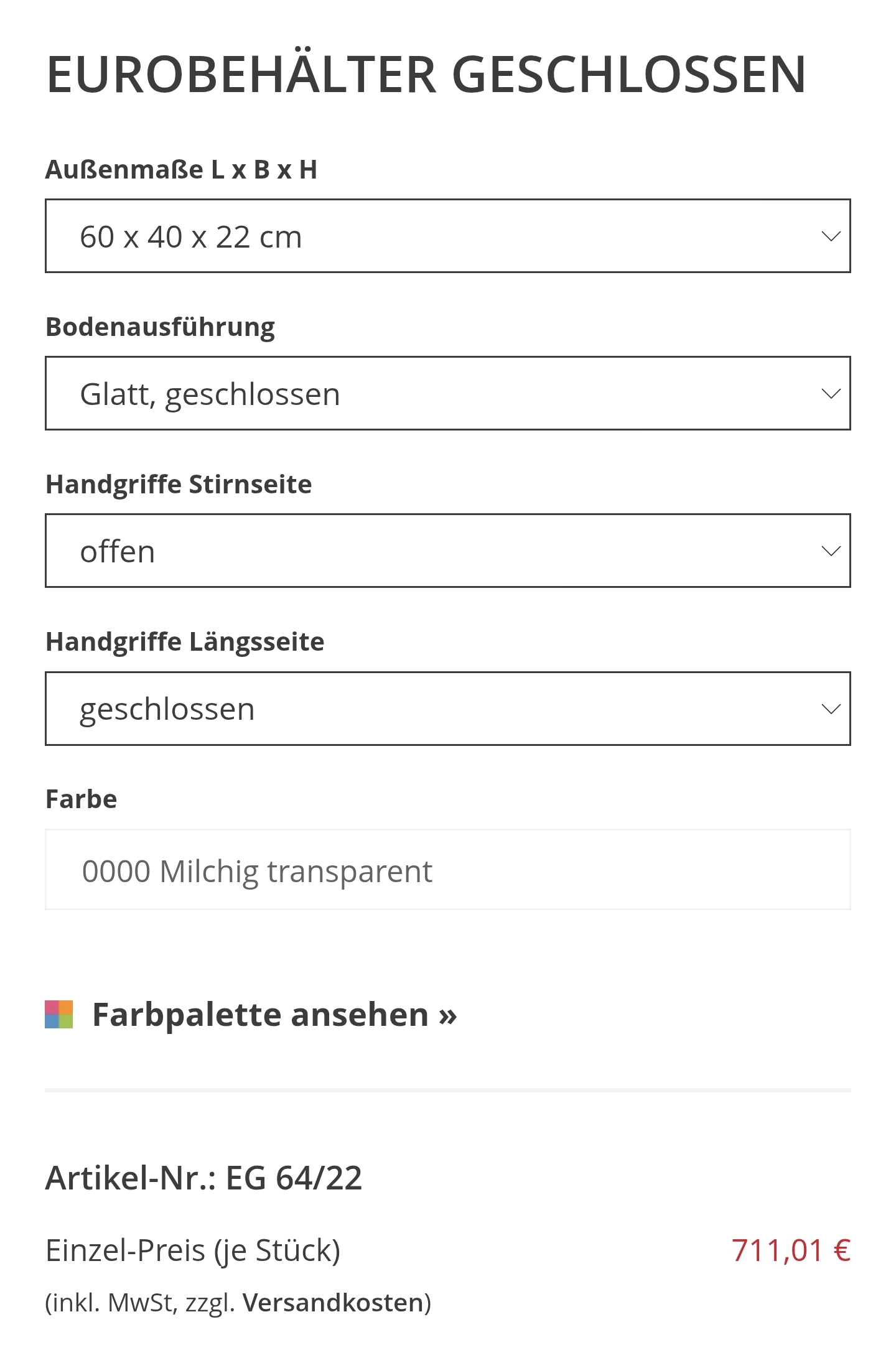The width and height of the screenshot is (896, 1345).
Task: Click the multicolored Farbpalette squares icon
Action: [59, 1015]
